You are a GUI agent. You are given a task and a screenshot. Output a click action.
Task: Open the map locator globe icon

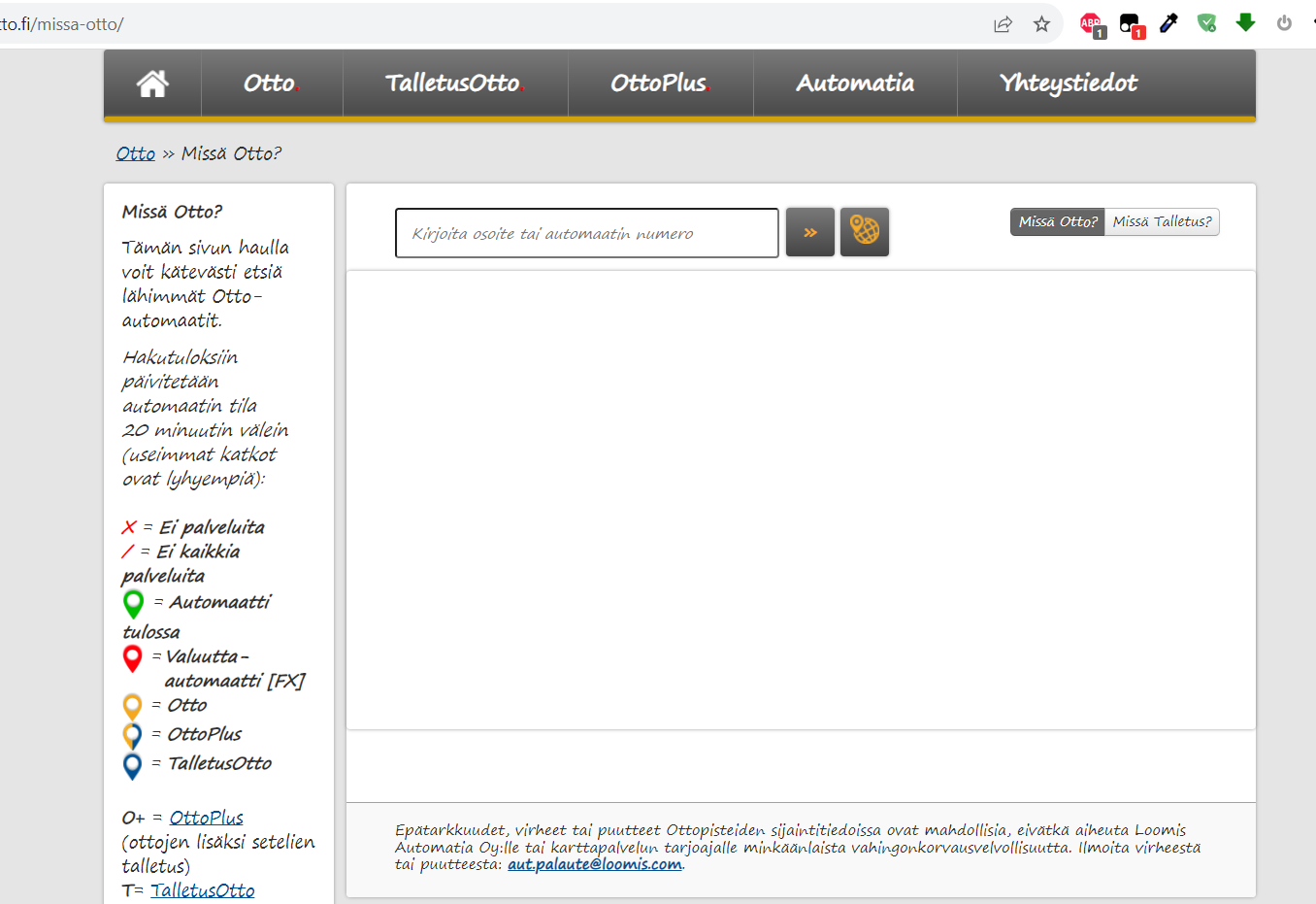(864, 231)
